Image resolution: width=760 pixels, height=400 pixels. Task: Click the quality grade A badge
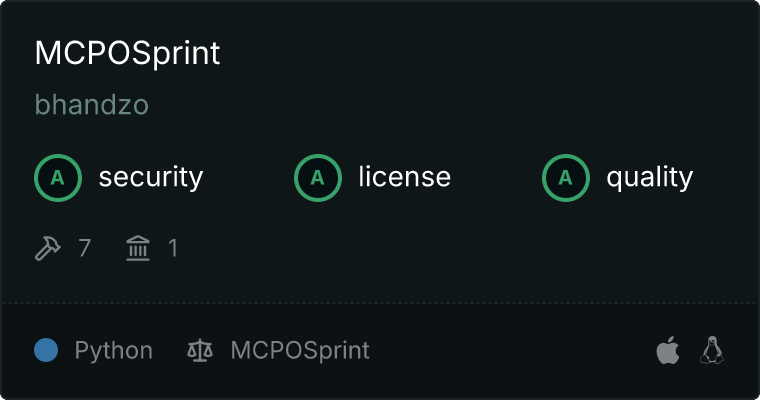click(566, 178)
